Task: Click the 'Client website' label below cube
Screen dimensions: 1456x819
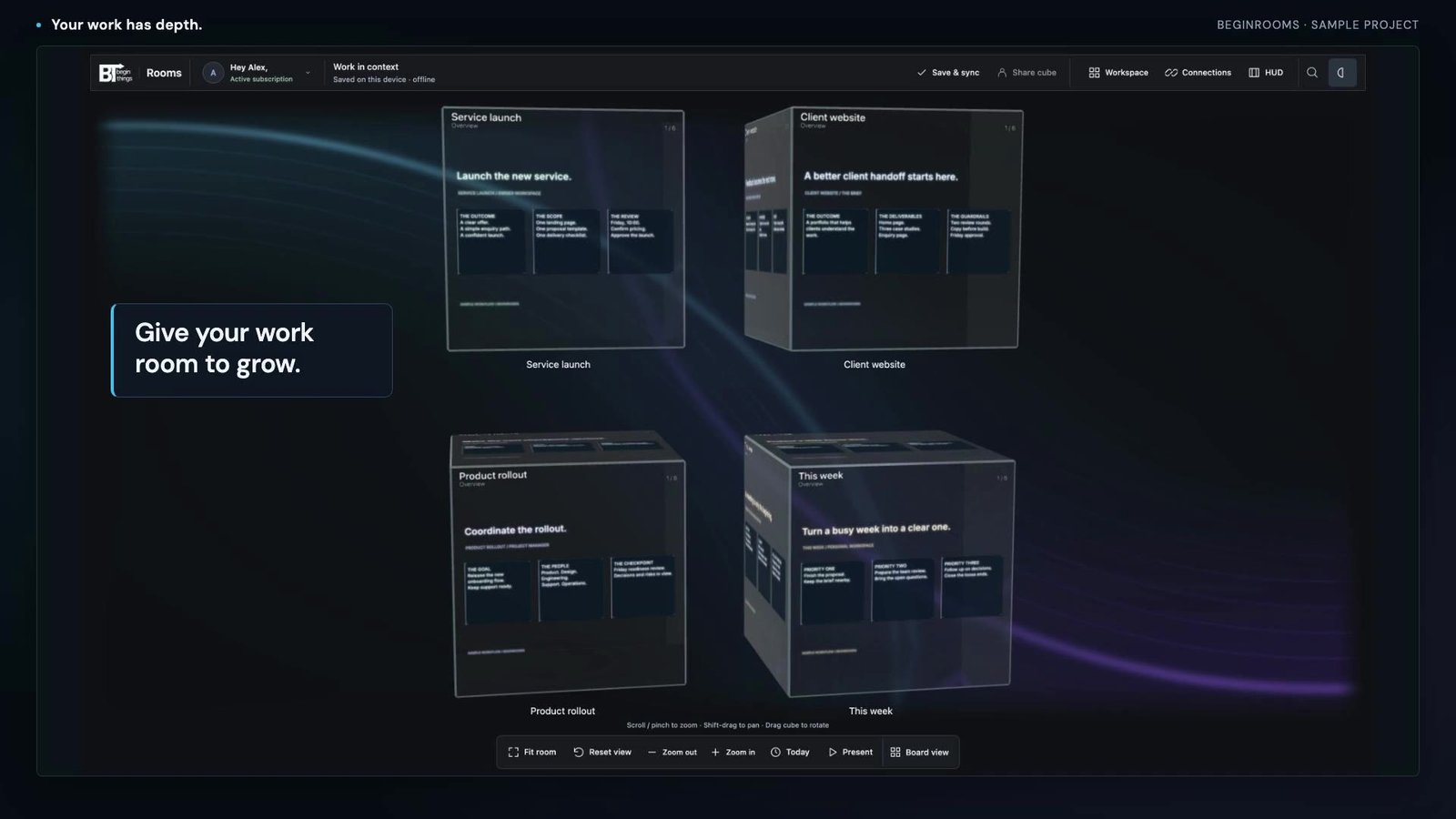Action: [875, 365]
